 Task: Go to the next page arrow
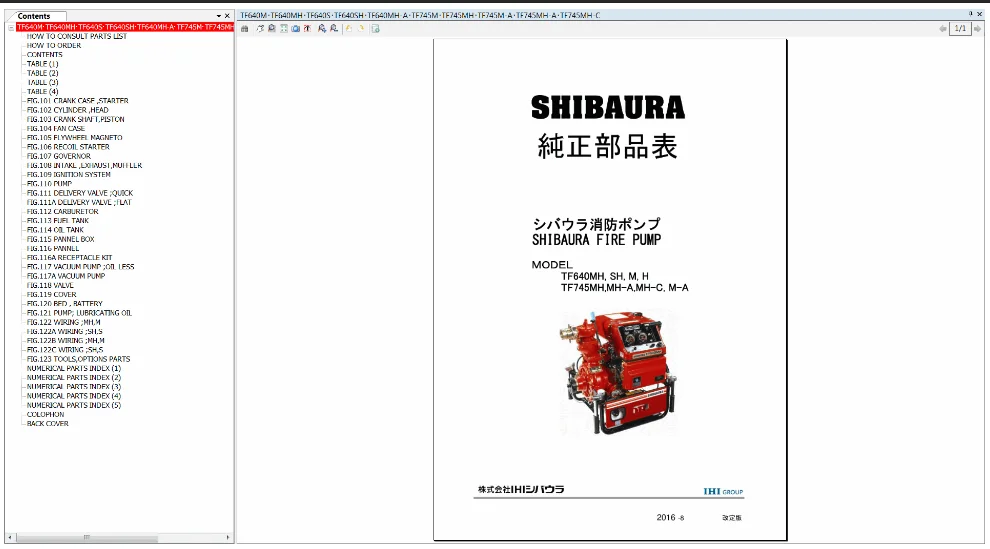tap(977, 28)
